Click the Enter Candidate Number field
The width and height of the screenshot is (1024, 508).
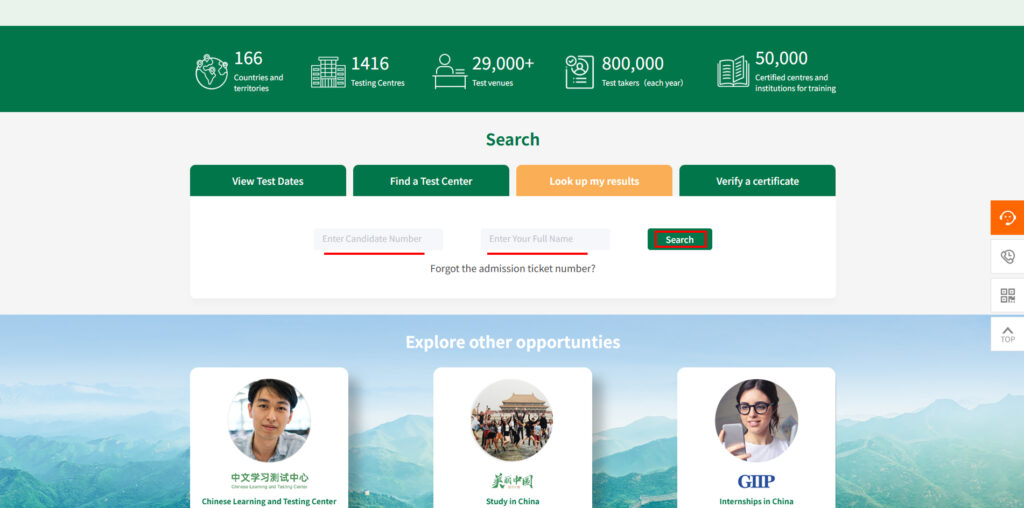point(378,239)
